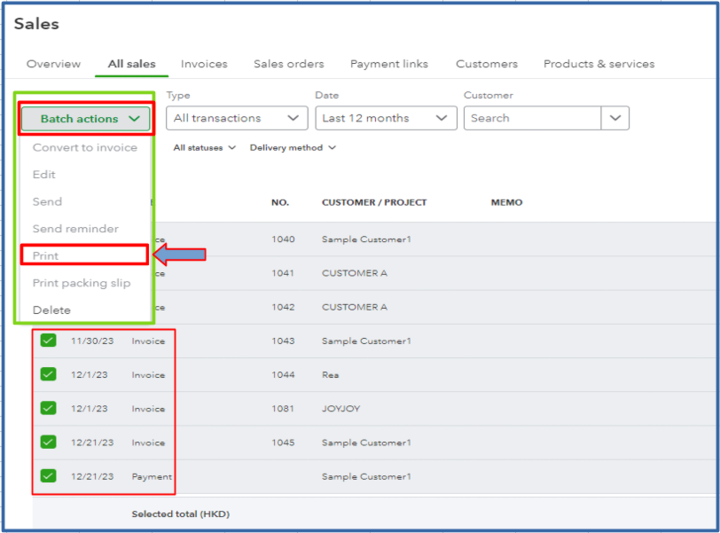Go to the Payment links tab
The image size is (720, 533).
(x=389, y=64)
